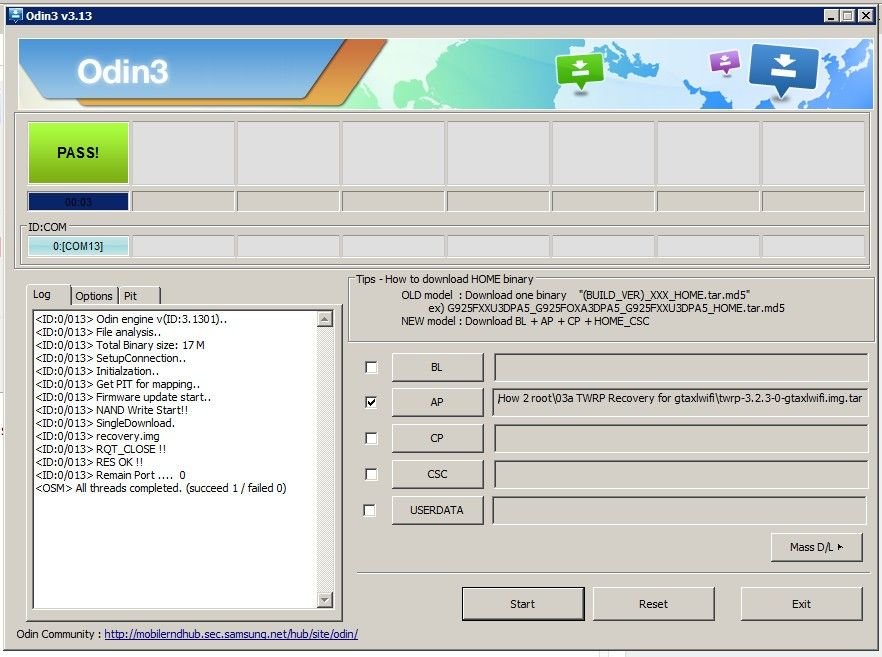Switch to the Options tab

click(94, 296)
